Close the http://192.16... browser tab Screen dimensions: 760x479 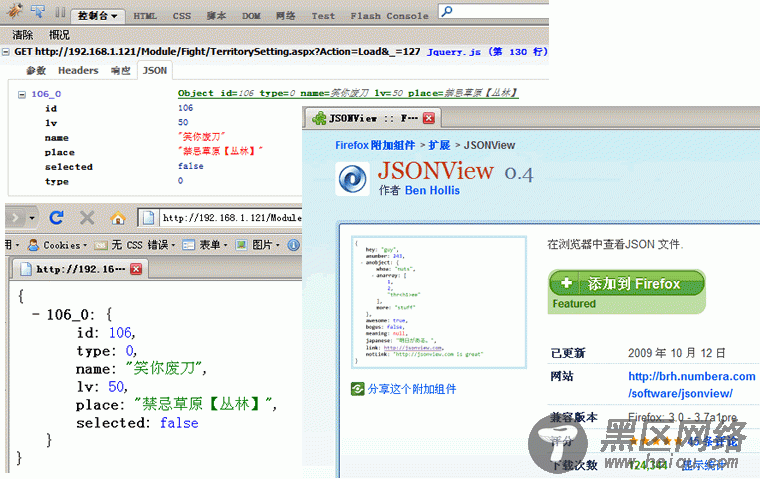pos(136,269)
